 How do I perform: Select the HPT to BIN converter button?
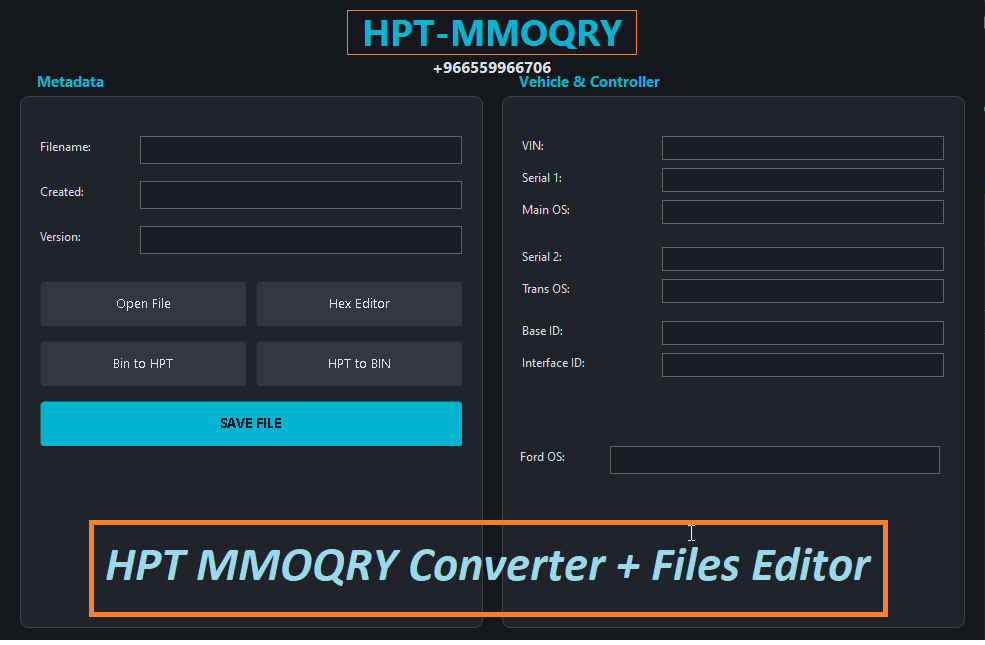359,364
